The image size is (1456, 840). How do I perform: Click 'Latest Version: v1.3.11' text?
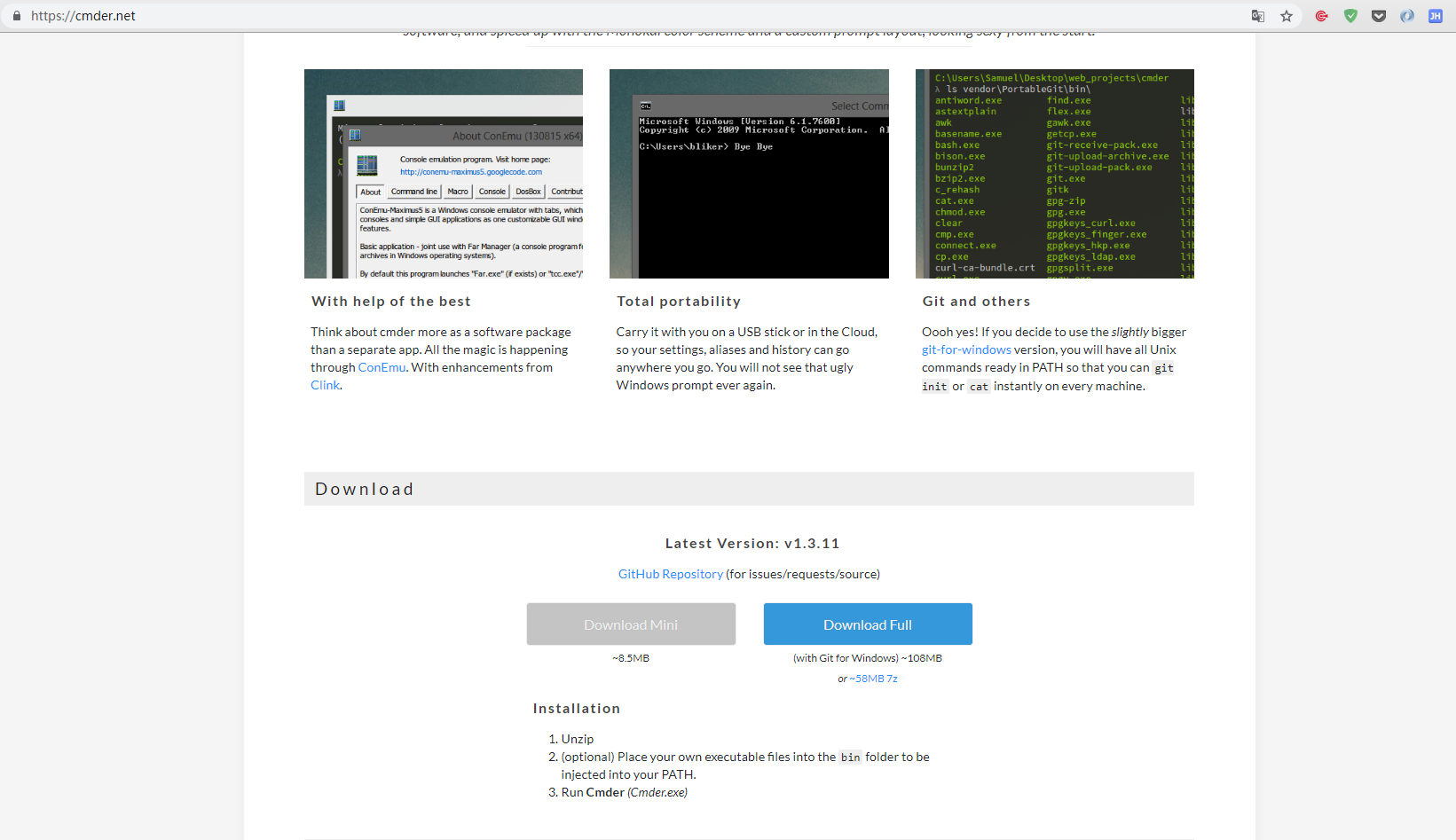[x=752, y=544]
